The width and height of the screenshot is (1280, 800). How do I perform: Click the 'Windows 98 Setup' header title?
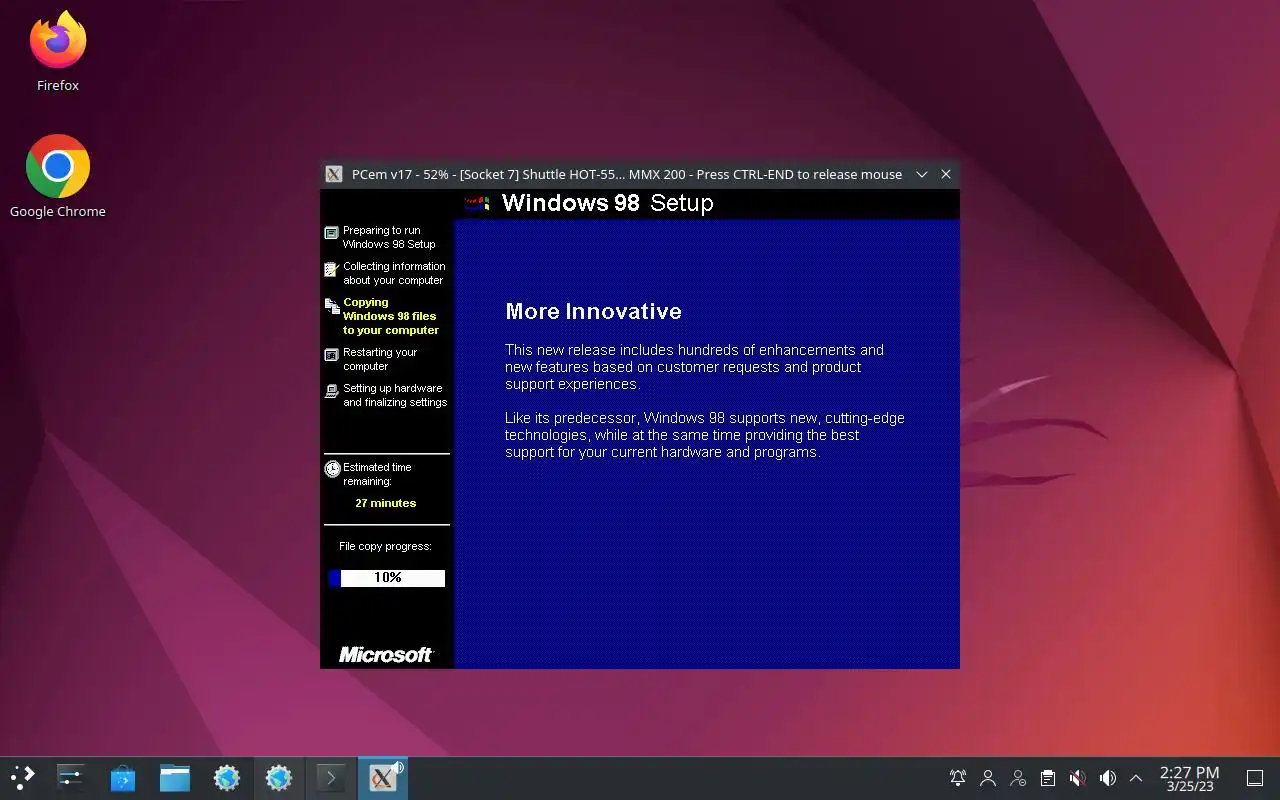(607, 203)
